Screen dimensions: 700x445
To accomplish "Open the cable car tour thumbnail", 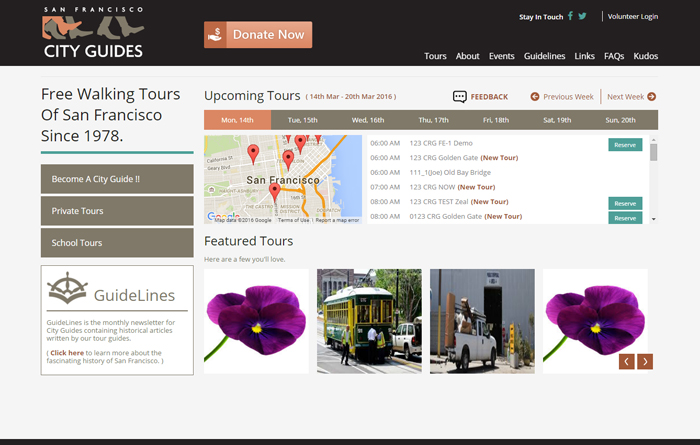I will (369, 321).
